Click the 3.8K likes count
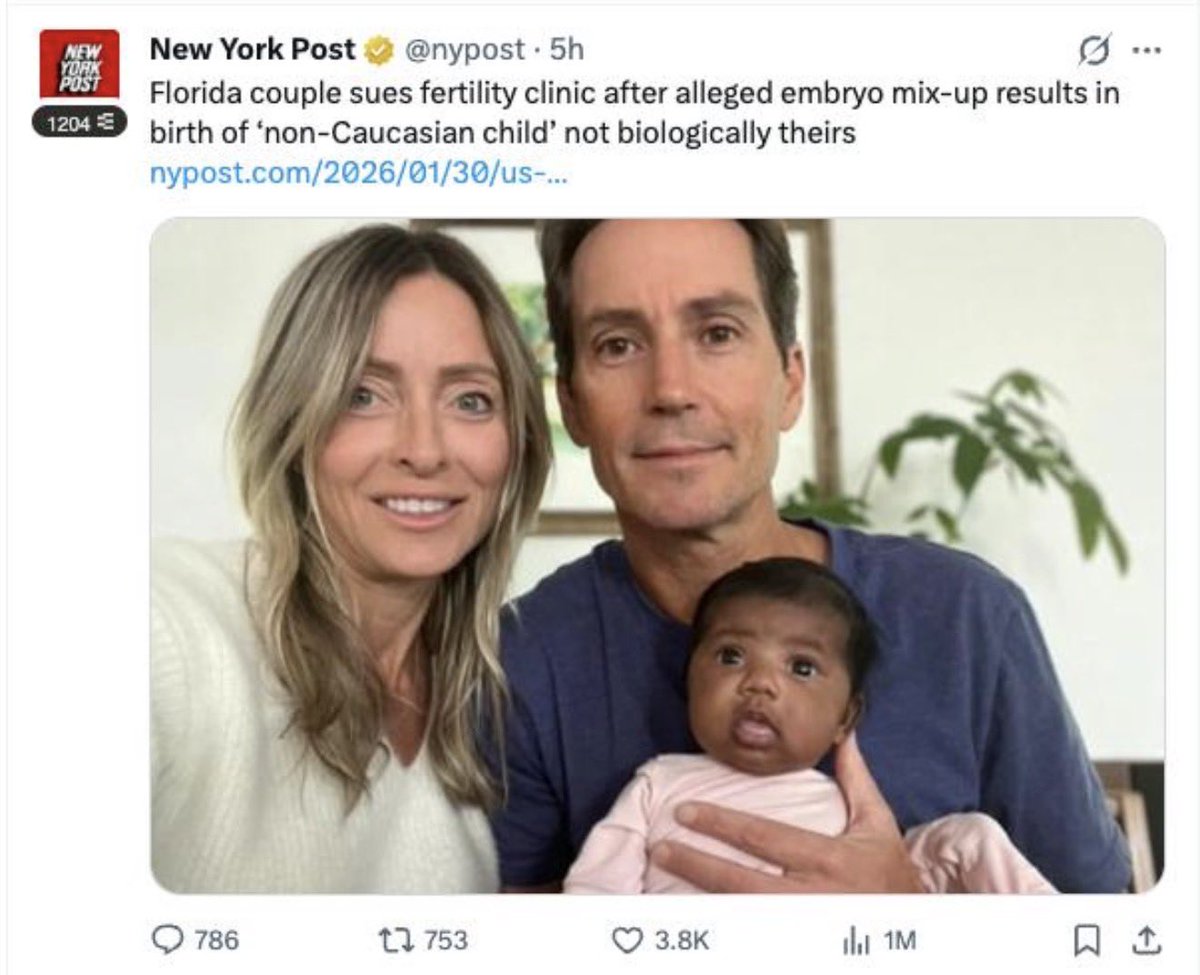1200x975 pixels. tap(682, 940)
